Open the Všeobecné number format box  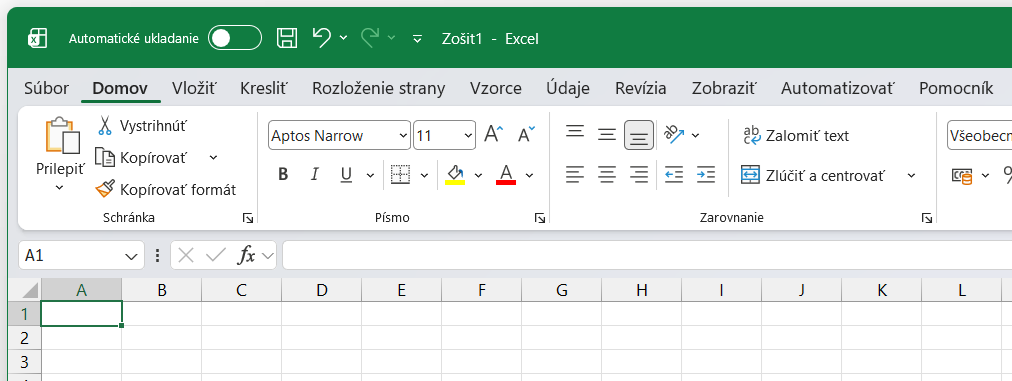pyautogui.click(x=979, y=136)
